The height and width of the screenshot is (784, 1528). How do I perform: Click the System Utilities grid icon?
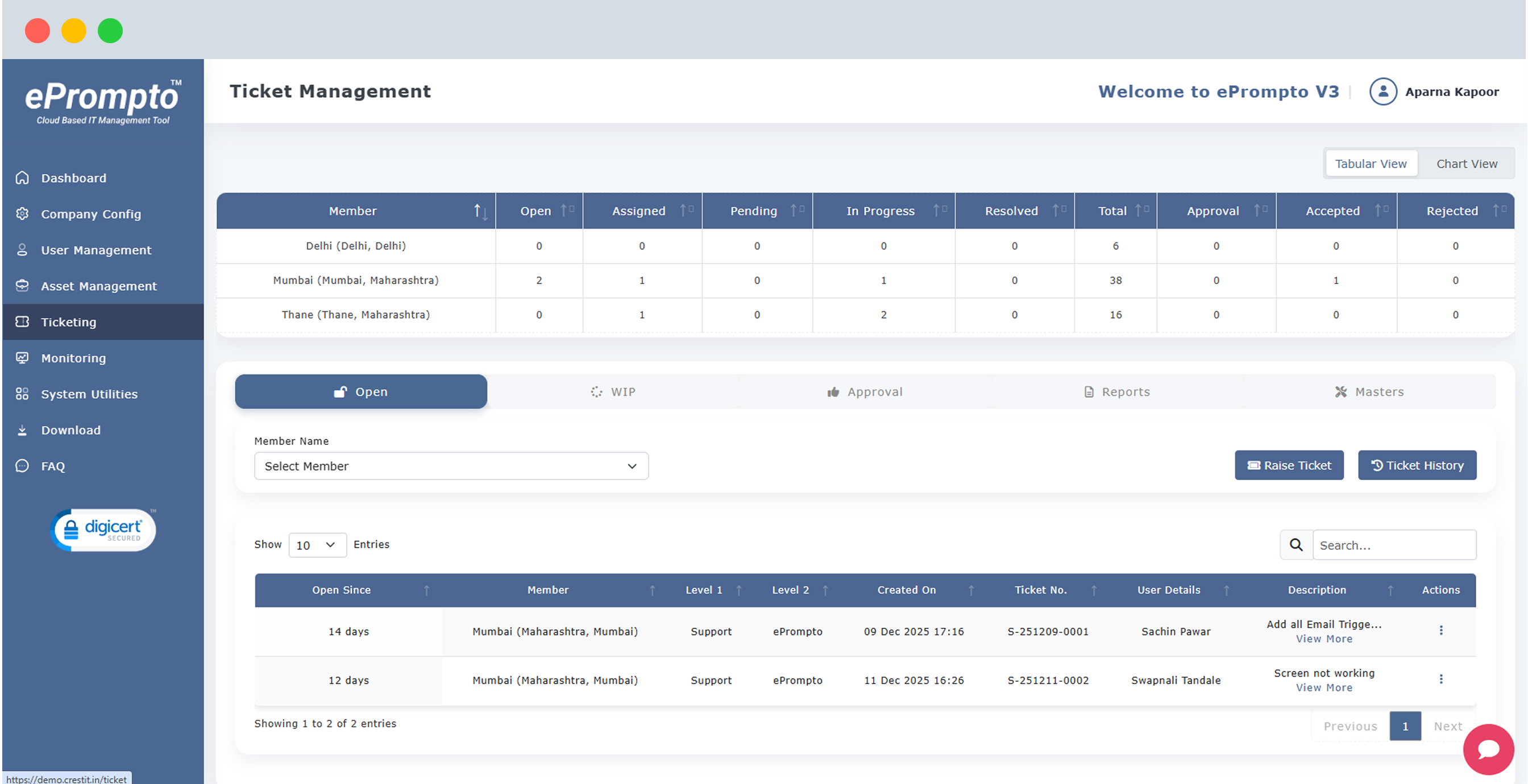click(22, 394)
